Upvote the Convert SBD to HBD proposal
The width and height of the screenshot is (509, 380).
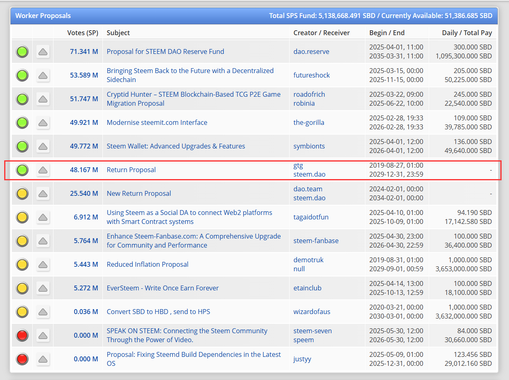43,312
